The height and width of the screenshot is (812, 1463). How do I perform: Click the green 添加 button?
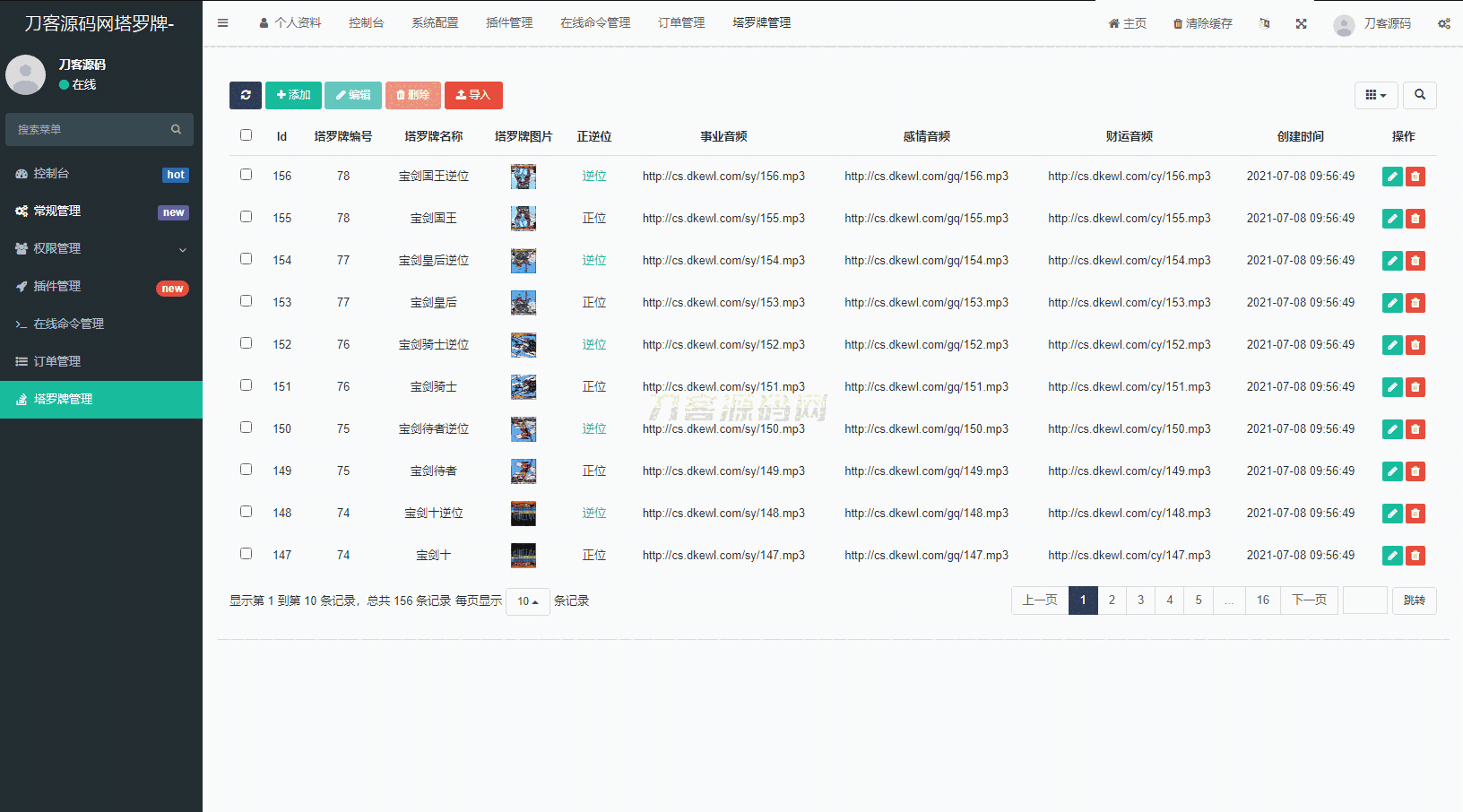point(293,95)
